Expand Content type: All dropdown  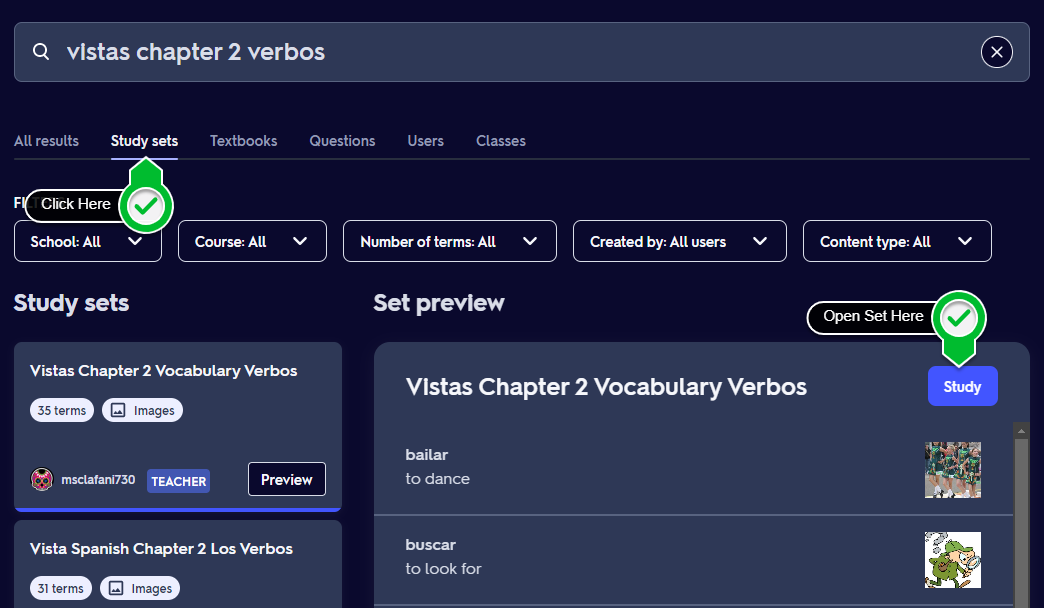point(896,242)
